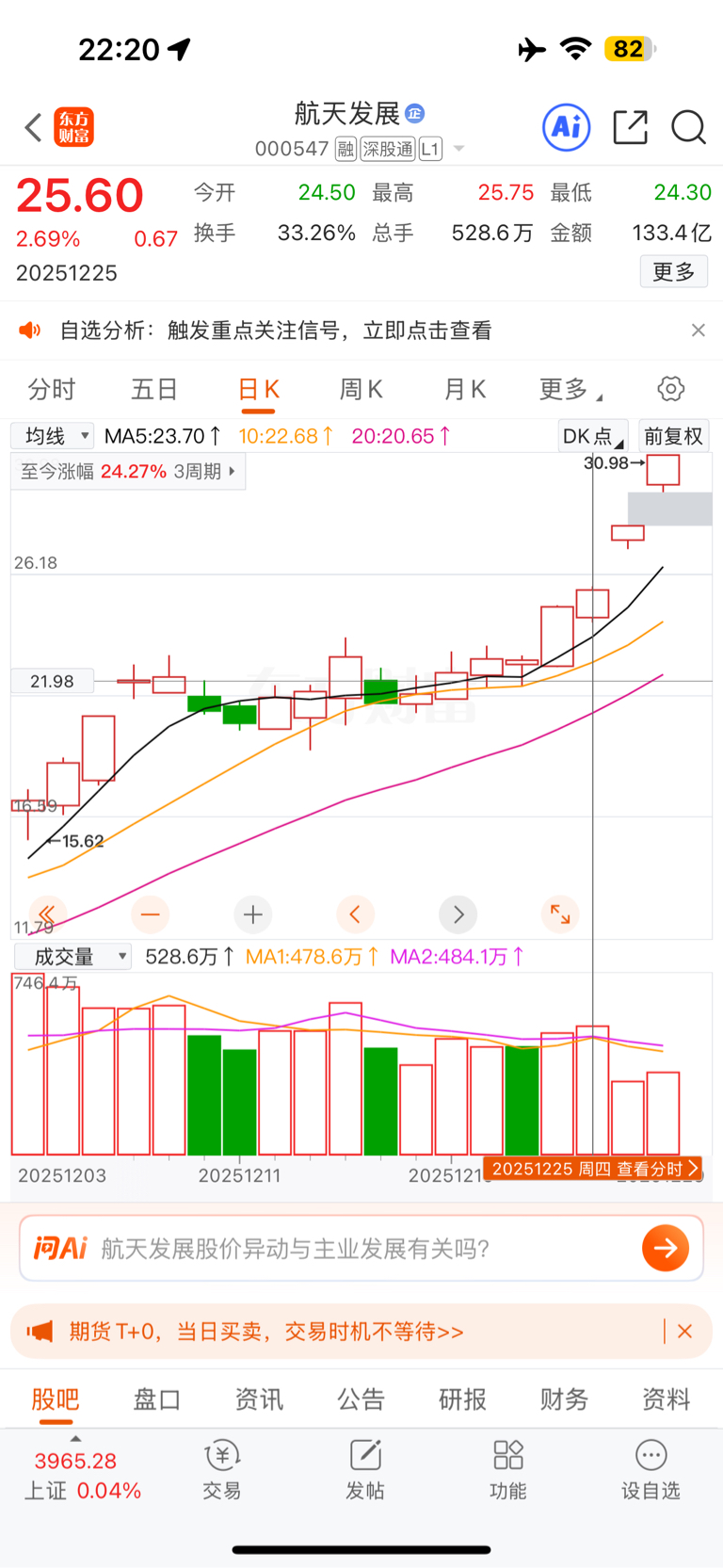
Task: Zoom out chart with minus icon
Action: [x=151, y=913]
